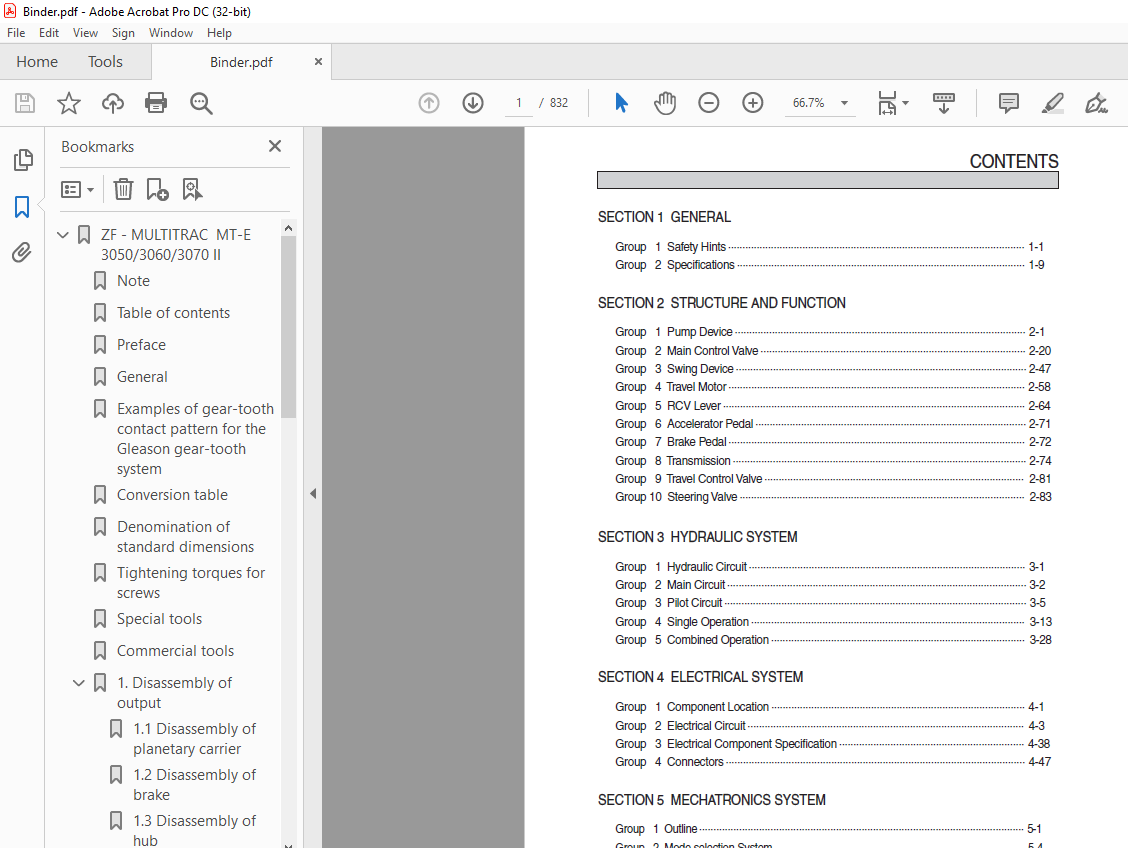Open the Attachments paperclip panel
This screenshot has width=1128, height=848.
[x=22, y=252]
